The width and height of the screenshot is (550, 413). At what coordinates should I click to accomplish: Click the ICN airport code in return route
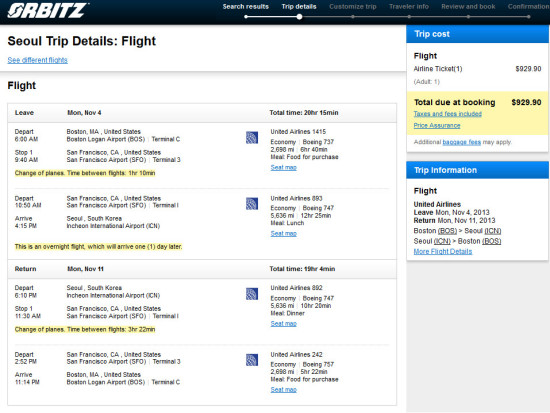pos(442,241)
